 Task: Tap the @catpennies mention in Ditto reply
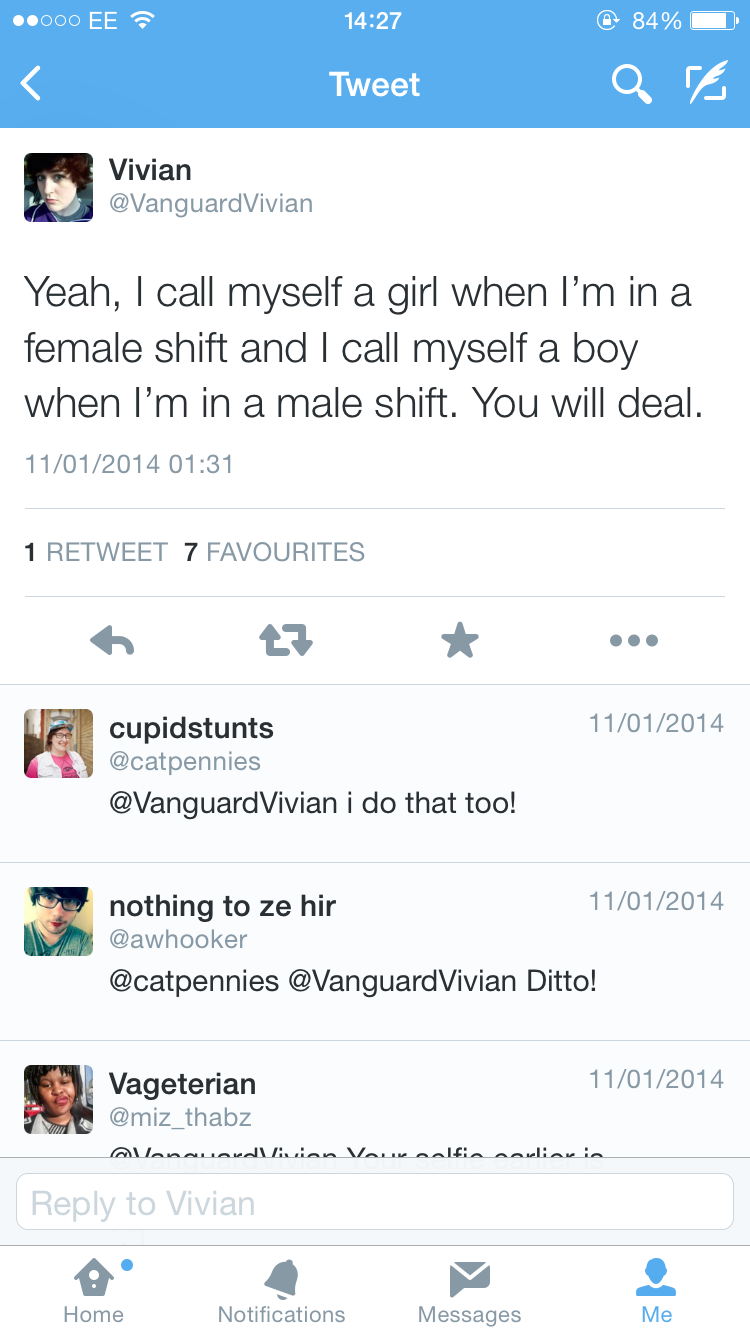coord(194,980)
